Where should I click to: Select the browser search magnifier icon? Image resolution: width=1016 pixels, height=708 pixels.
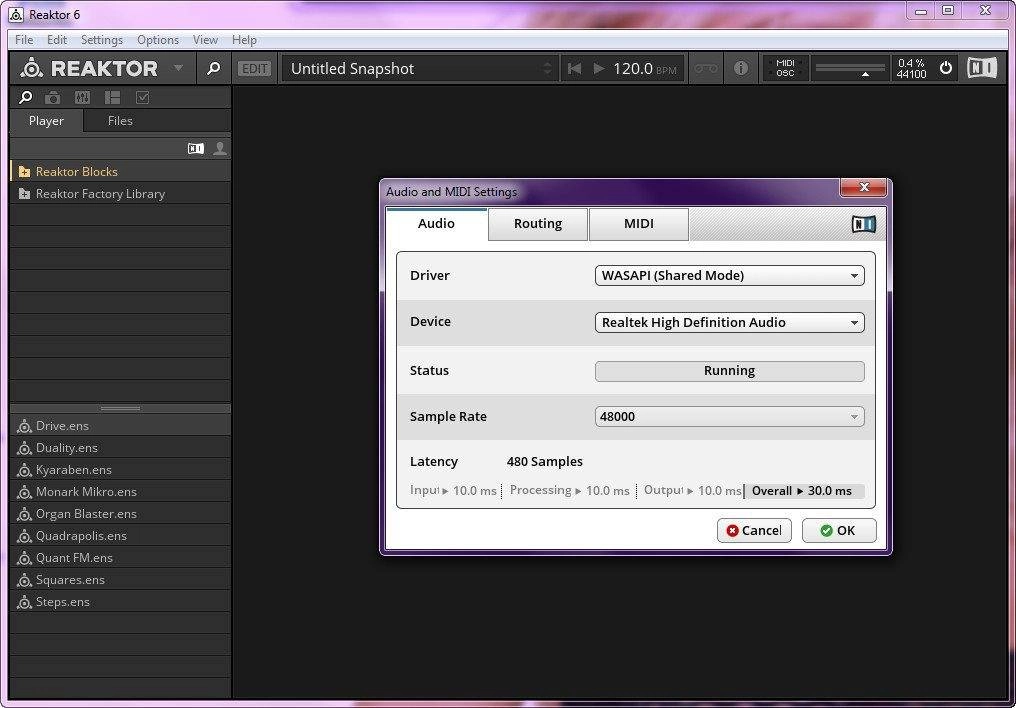(x=25, y=97)
